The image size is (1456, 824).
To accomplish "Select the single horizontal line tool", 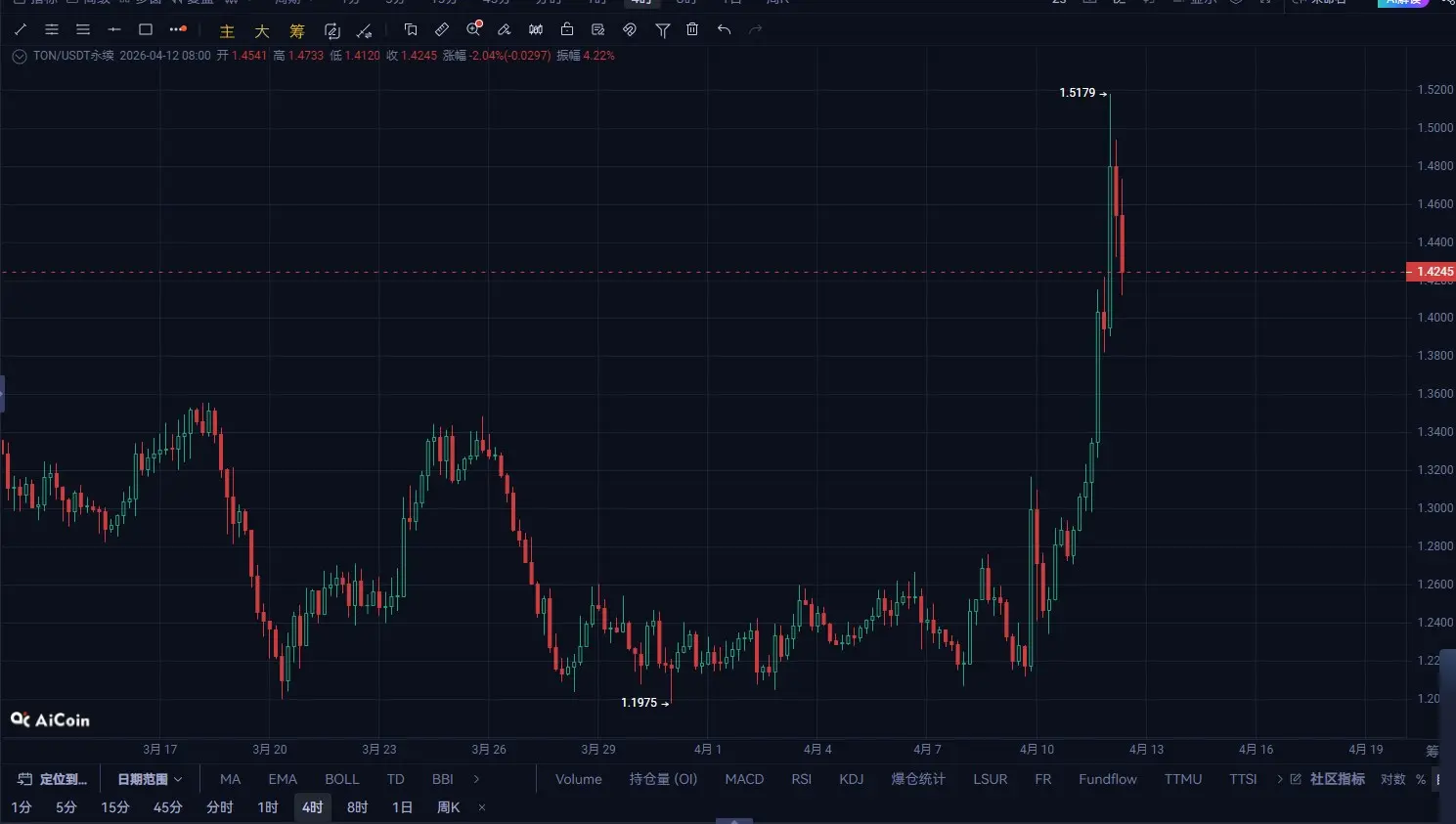I will [114, 29].
